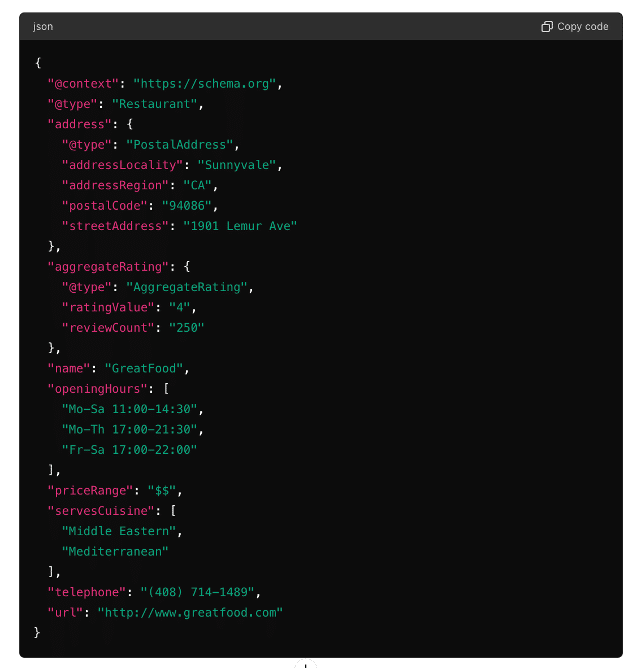Click the "Middle Eastern" cuisine entry
Viewport: 642px width, 668px height.
(119, 531)
